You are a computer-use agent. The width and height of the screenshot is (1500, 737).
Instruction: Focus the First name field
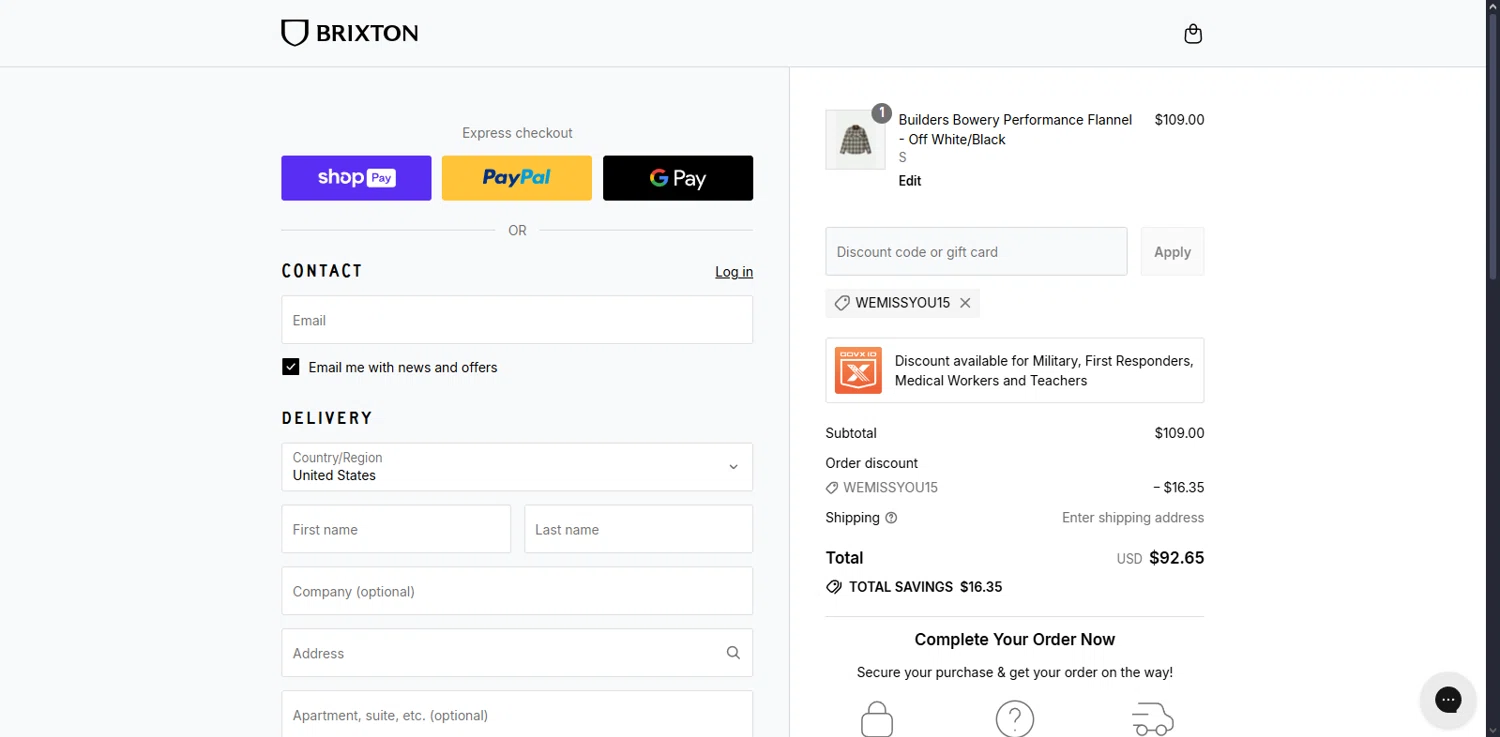(x=396, y=529)
